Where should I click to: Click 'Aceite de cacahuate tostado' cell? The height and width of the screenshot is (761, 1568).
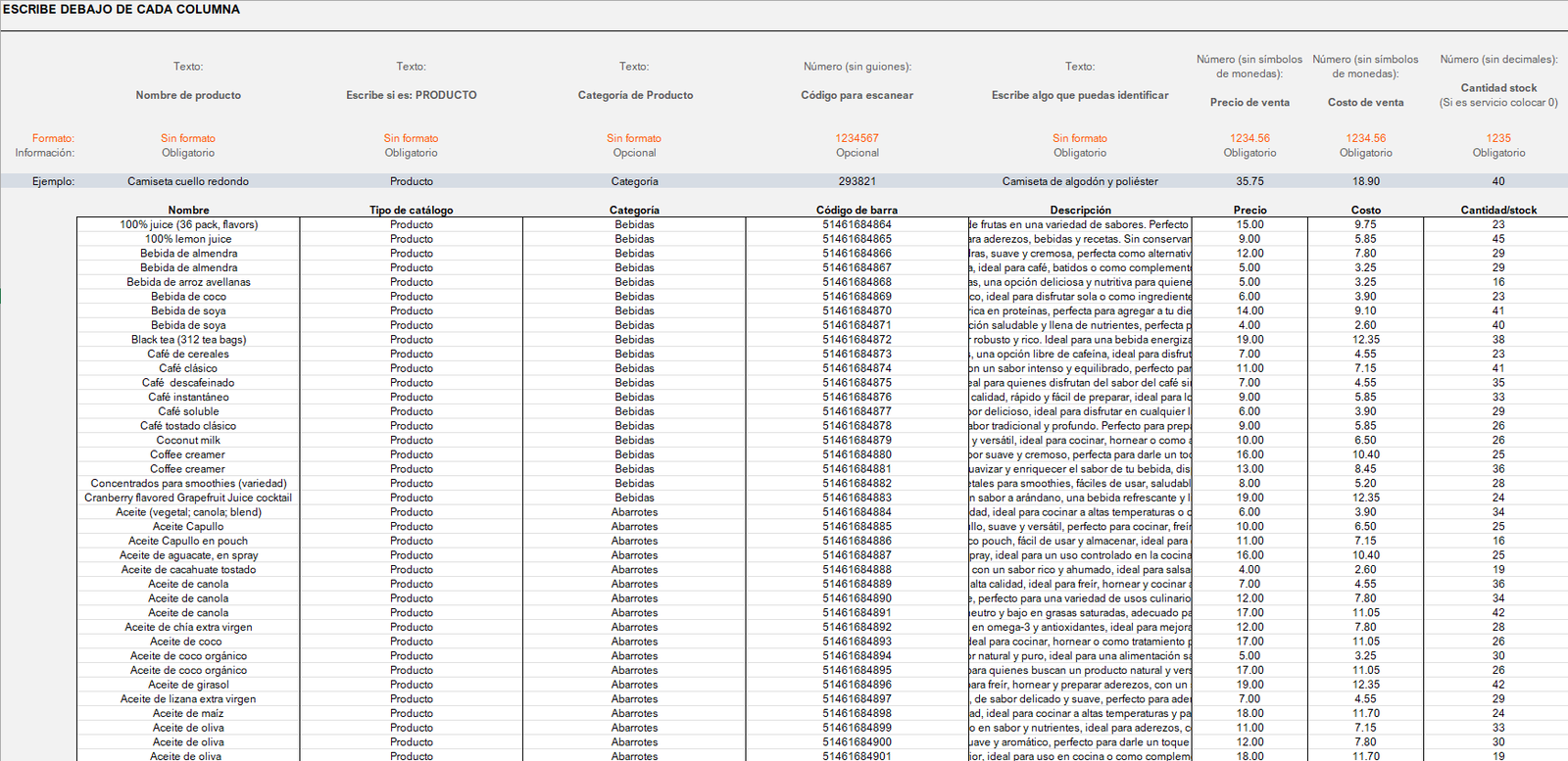pyautogui.click(x=188, y=569)
